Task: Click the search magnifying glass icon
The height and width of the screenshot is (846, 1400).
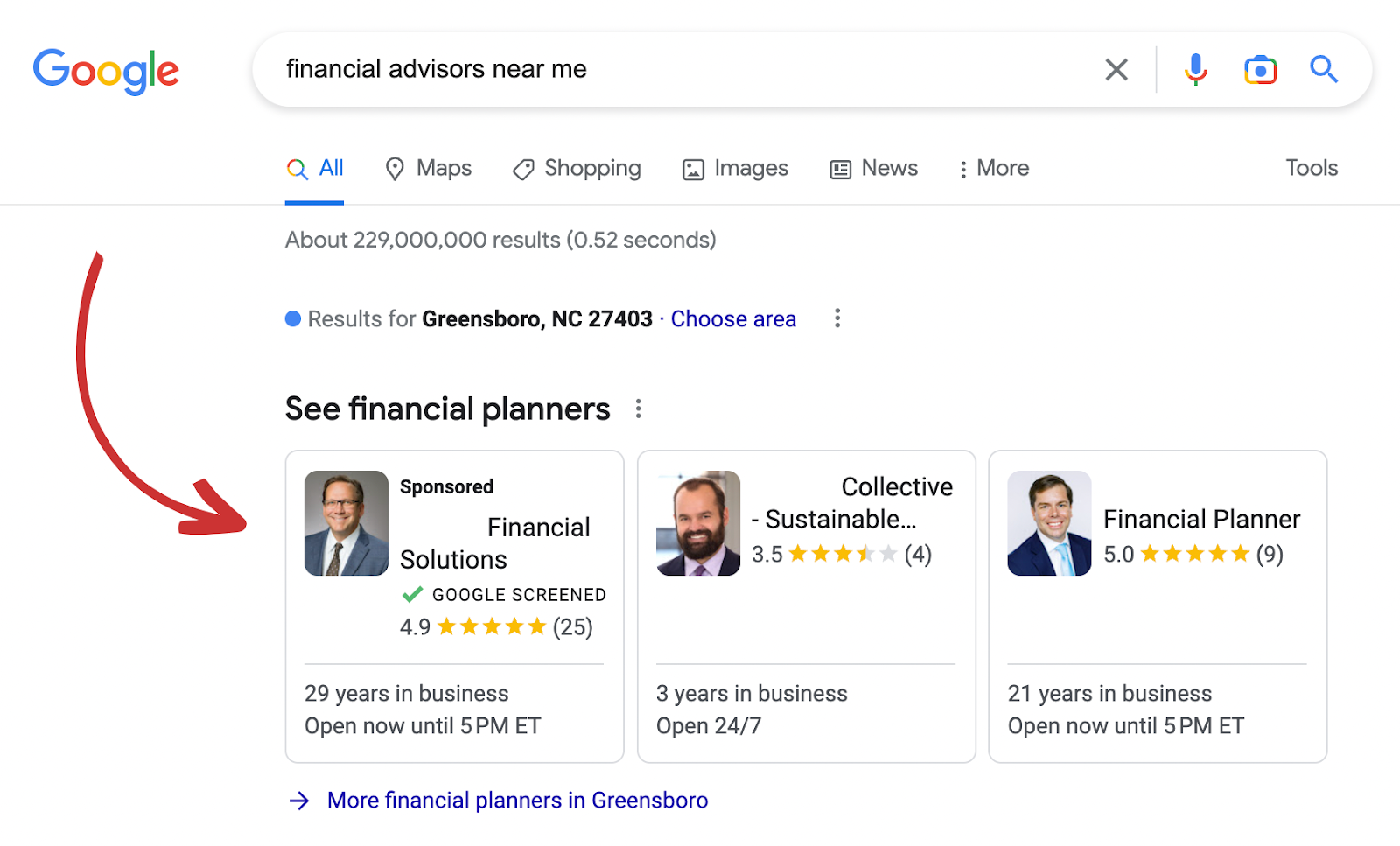Action: (1323, 69)
